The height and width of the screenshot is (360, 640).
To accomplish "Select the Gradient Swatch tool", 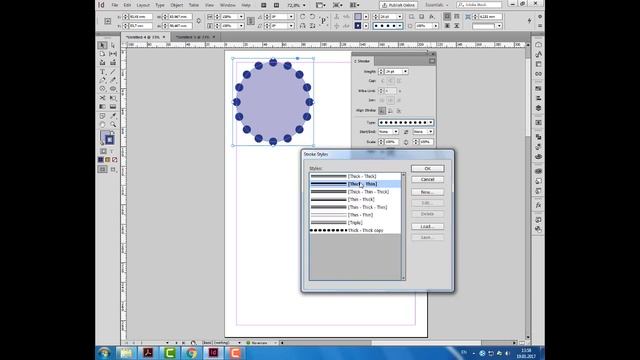I will click(102, 107).
